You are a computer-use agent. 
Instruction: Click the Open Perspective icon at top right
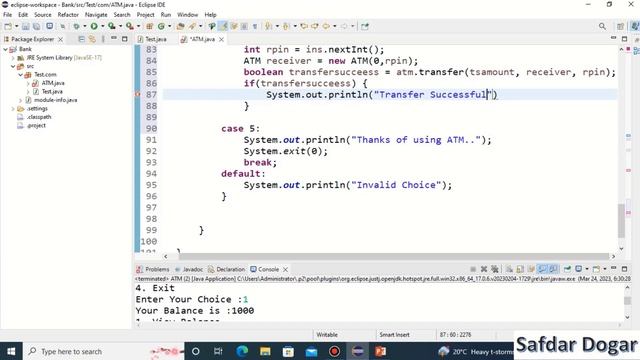click(x=620, y=26)
